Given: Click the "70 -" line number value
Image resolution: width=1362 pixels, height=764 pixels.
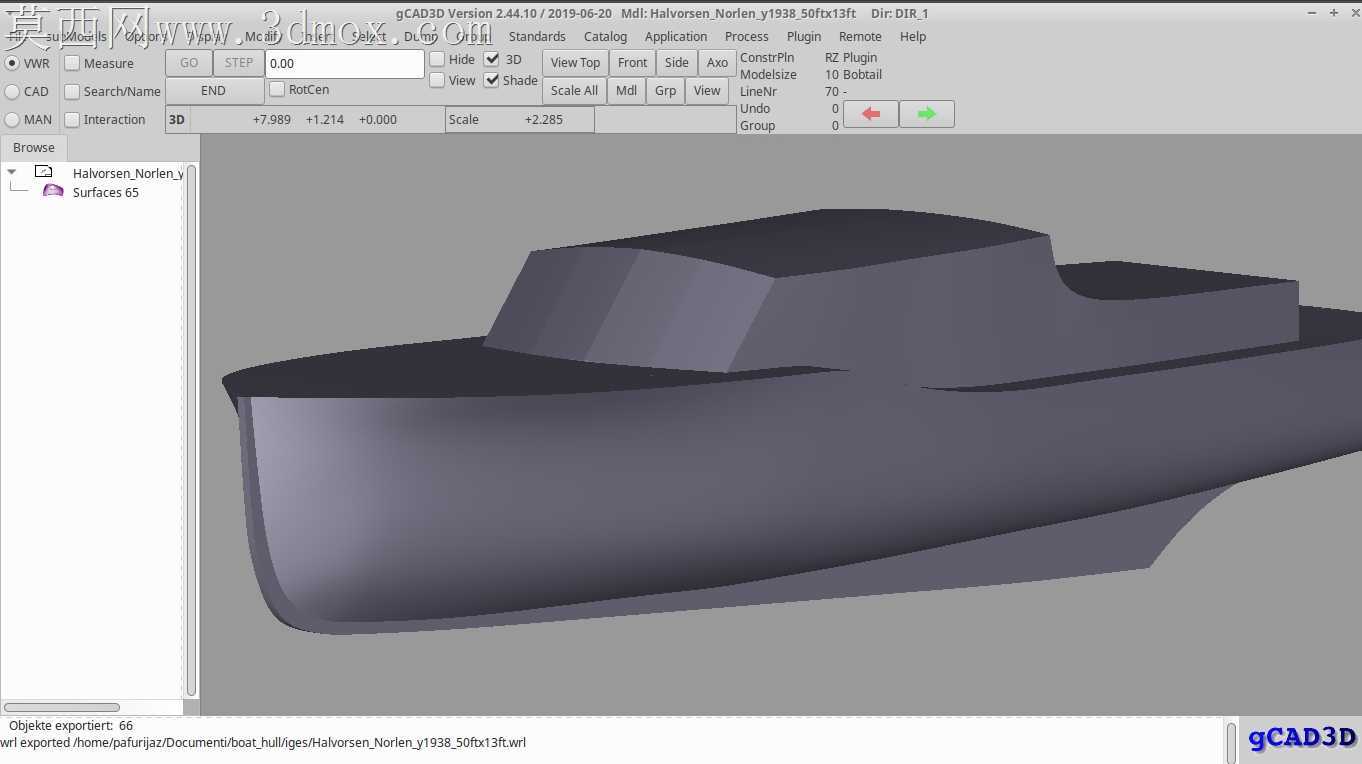Looking at the screenshot, I should (836, 91).
